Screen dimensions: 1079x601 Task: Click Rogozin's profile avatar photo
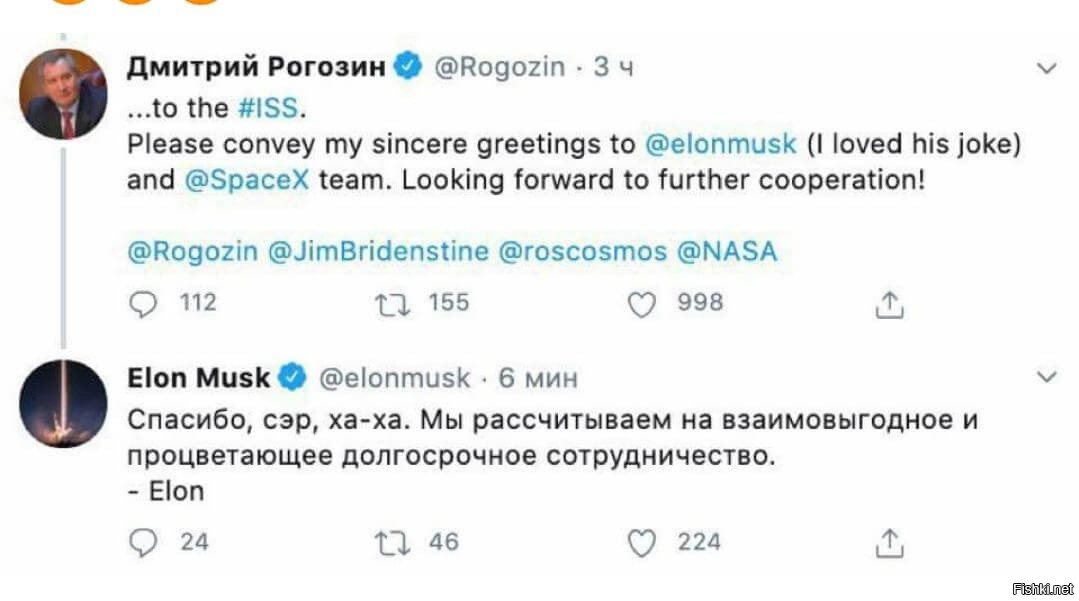(x=63, y=94)
